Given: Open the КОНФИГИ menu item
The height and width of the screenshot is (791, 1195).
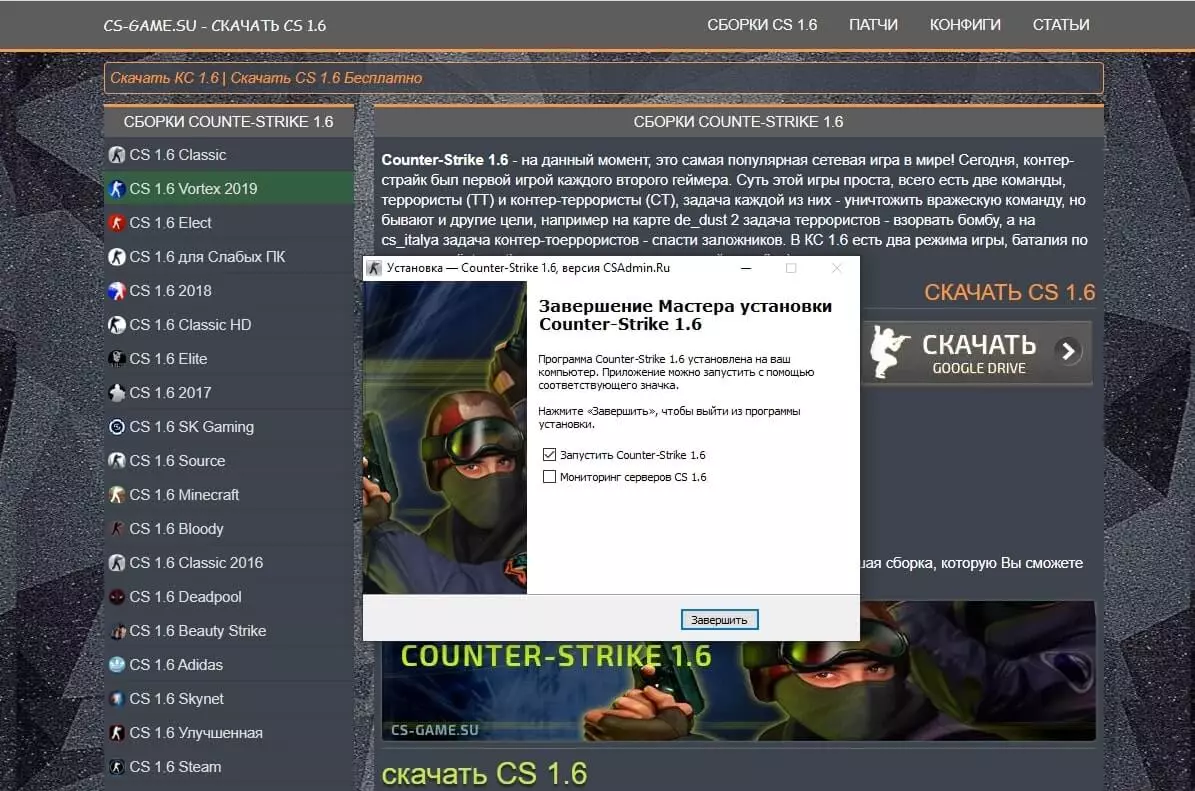Looking at the screenshot, I should click(965, 25).
